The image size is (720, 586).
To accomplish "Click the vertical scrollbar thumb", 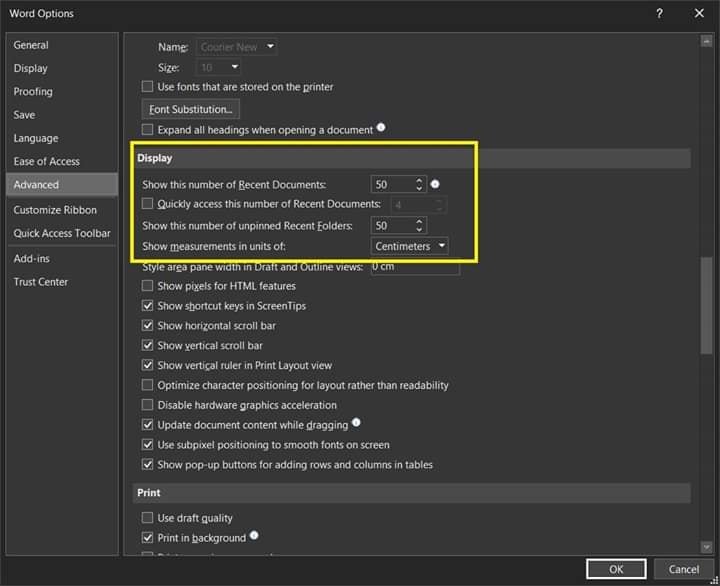I will (x=706, y=305).
